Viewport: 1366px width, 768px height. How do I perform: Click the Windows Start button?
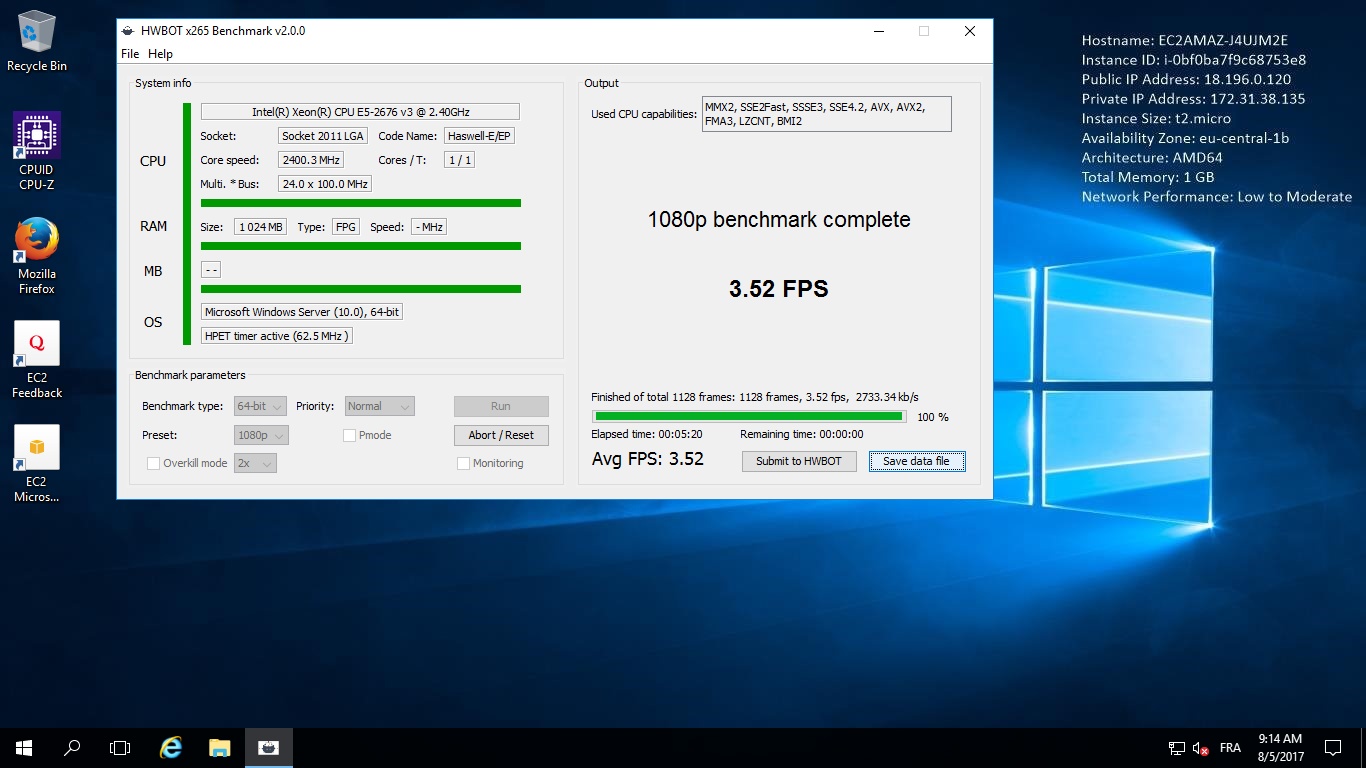[24, 747]
